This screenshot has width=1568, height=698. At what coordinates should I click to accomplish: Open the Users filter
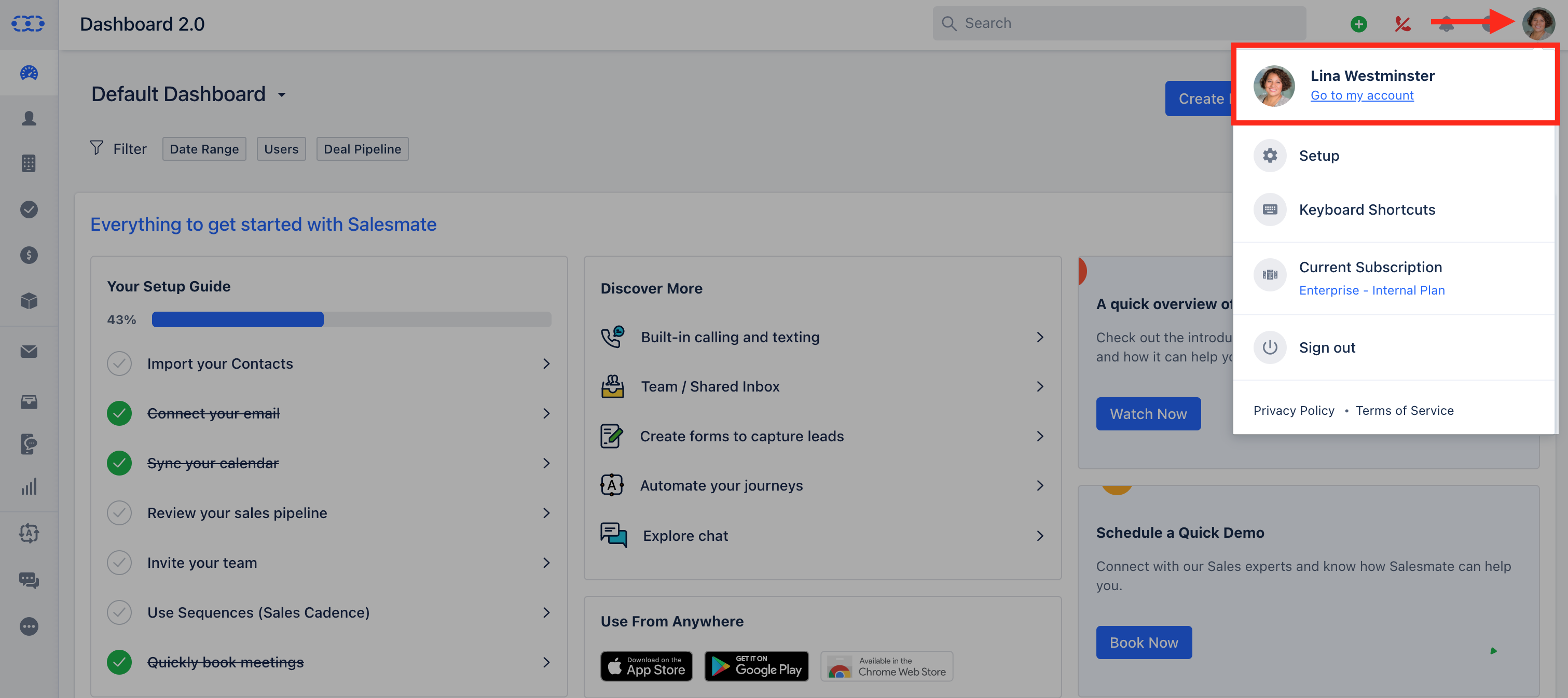pos(281,149)
